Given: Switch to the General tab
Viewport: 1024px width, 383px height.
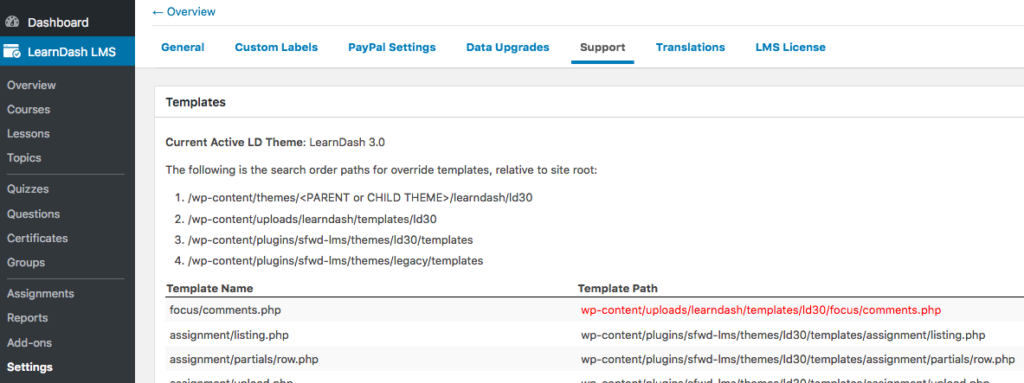Looking at the screenshot, I should point(183,47).
